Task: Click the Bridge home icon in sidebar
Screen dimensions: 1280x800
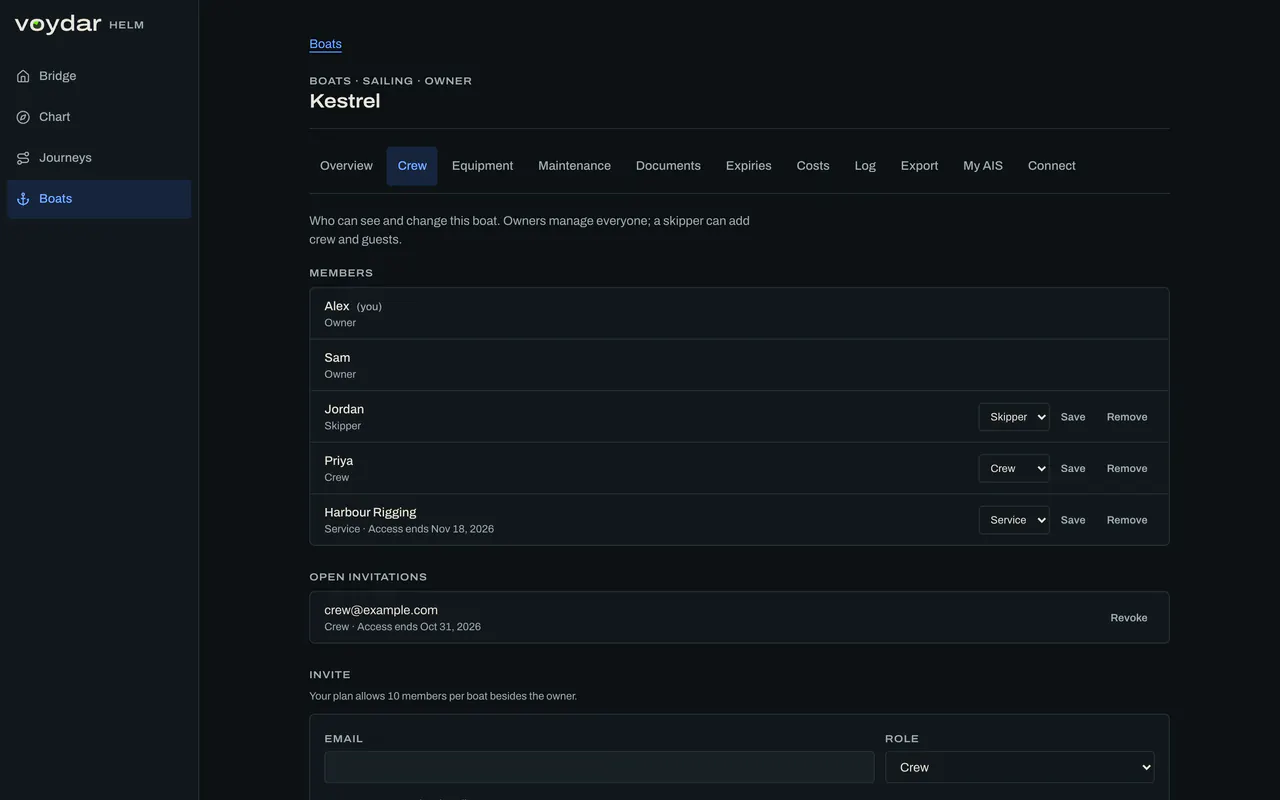Action: tap(23, 76)
